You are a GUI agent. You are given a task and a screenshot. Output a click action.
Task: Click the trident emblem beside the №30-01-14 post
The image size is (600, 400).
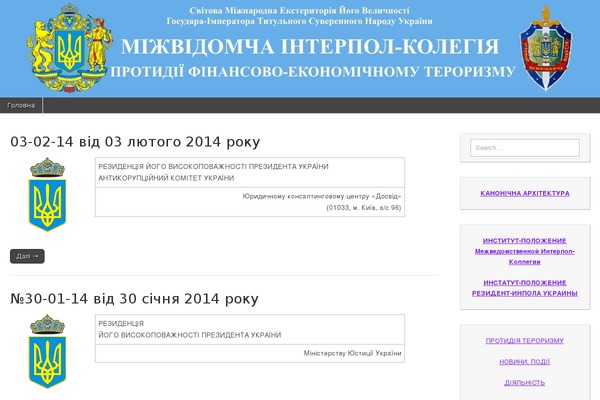point(47,351)
